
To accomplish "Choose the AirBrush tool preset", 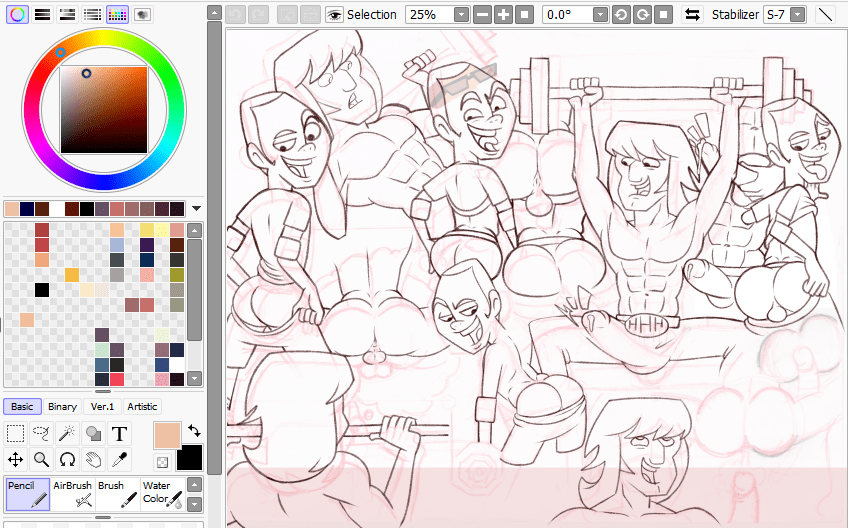I will [72, 494].
